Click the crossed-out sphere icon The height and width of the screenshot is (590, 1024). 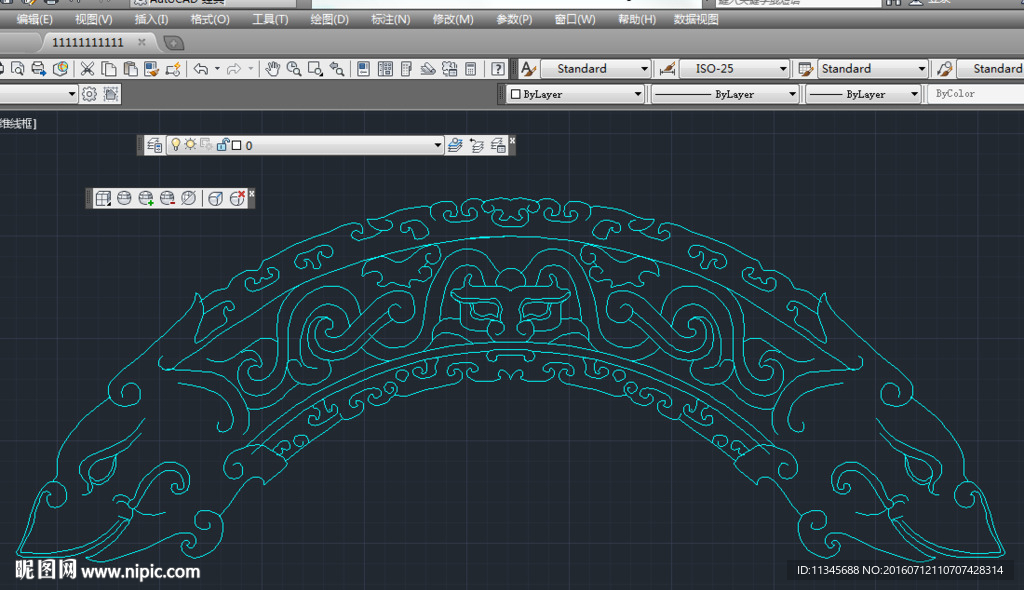(189, 198)
